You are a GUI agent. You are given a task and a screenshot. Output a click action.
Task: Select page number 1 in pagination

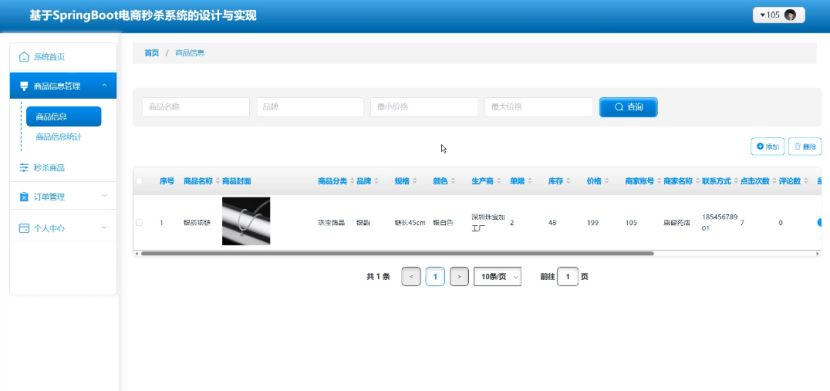pyautogui.click(x=435, y=276)
